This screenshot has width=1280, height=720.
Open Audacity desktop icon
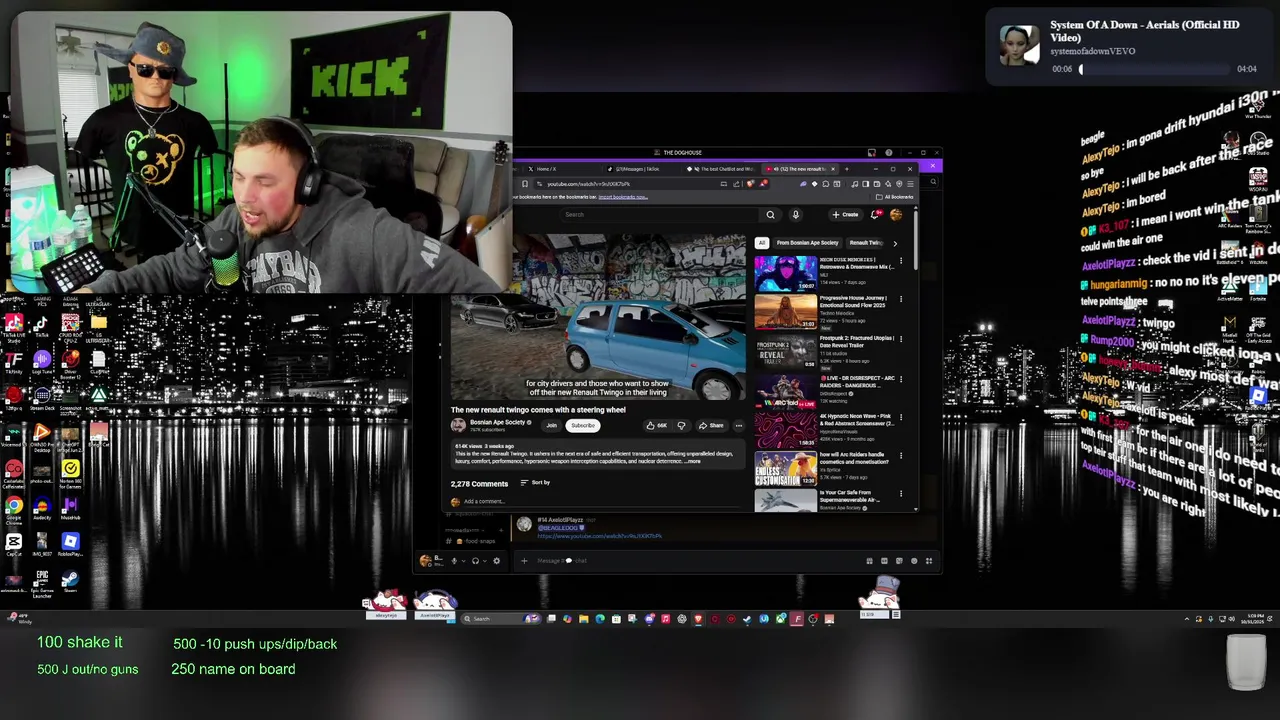click(42, 509)
